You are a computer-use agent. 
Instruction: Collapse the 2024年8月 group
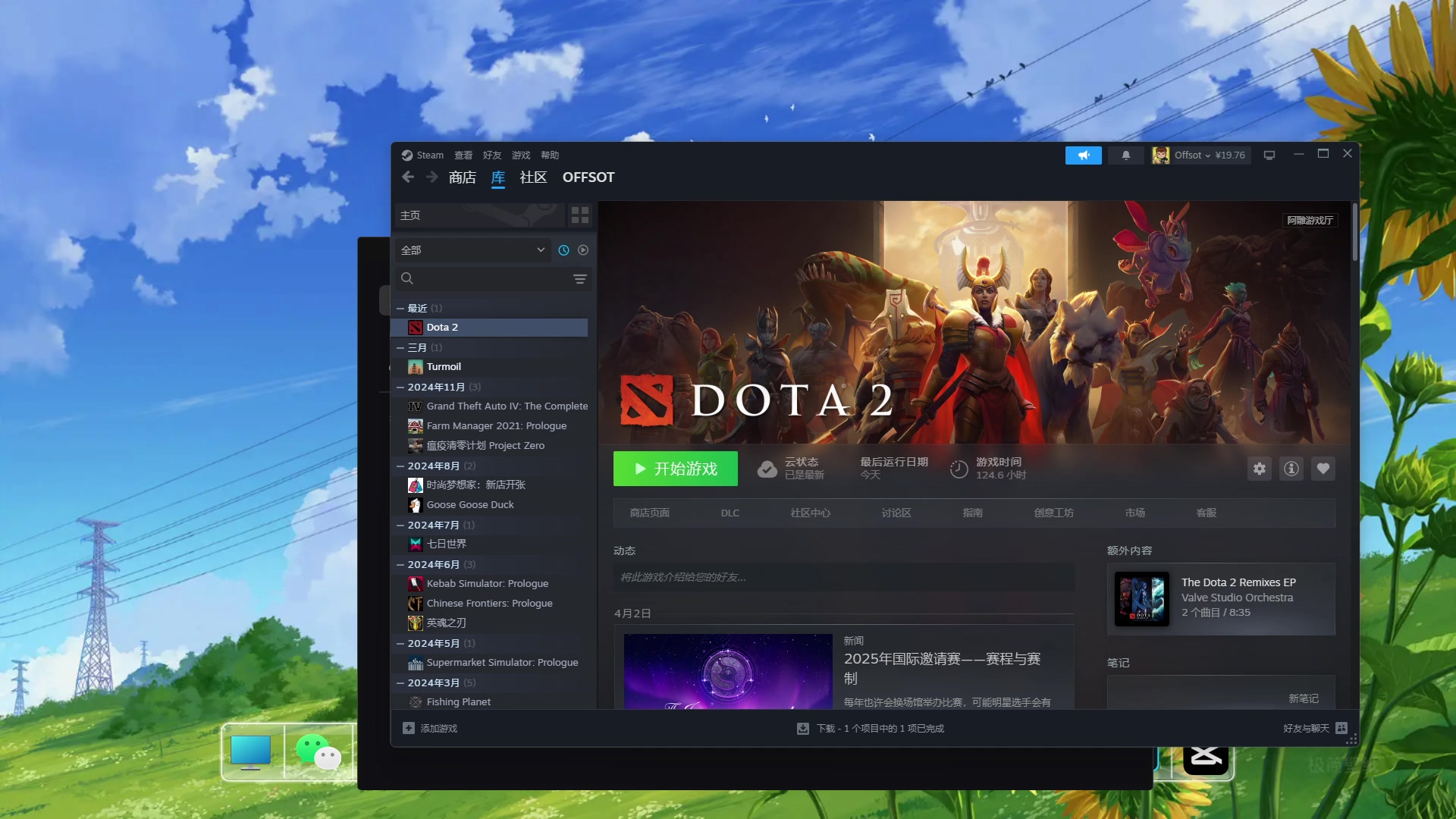tap(400, 466)
